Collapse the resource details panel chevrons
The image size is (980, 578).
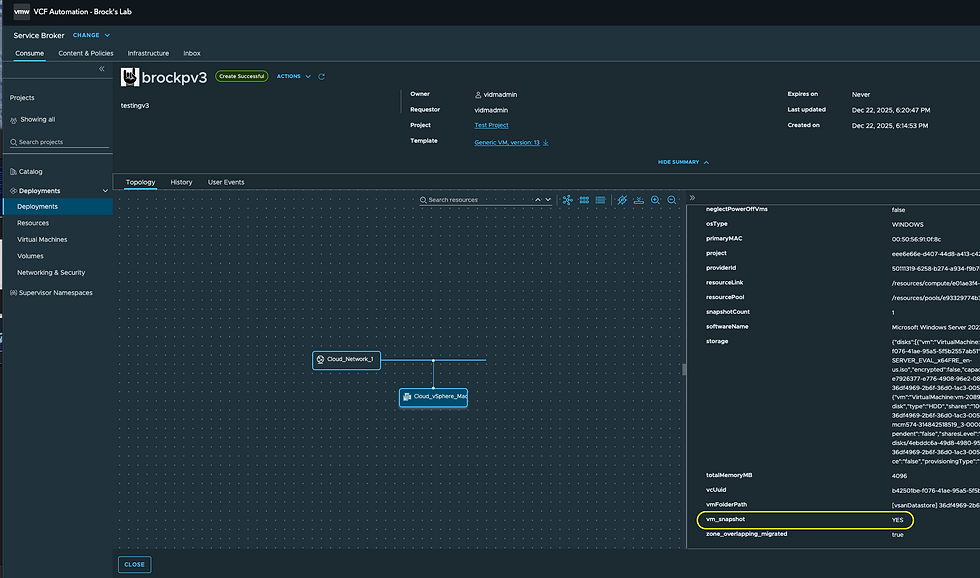692,198
